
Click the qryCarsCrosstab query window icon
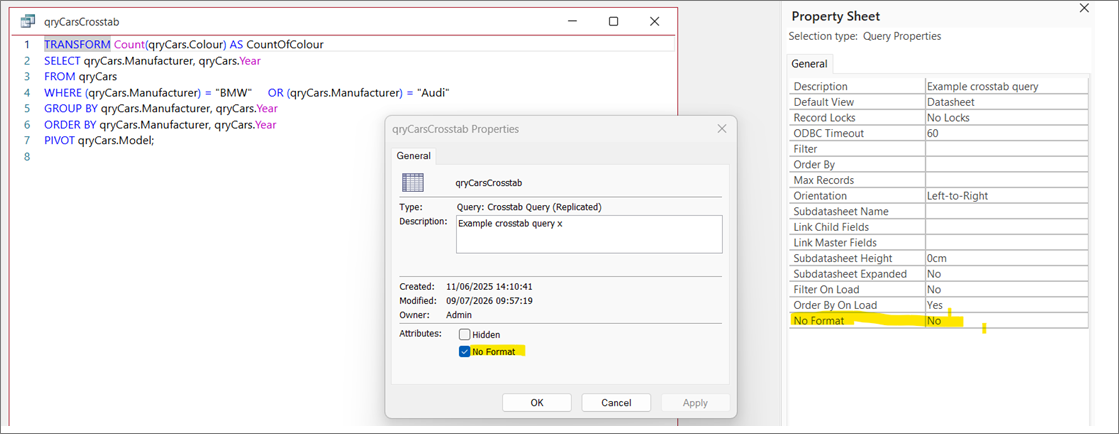point(29,21)
